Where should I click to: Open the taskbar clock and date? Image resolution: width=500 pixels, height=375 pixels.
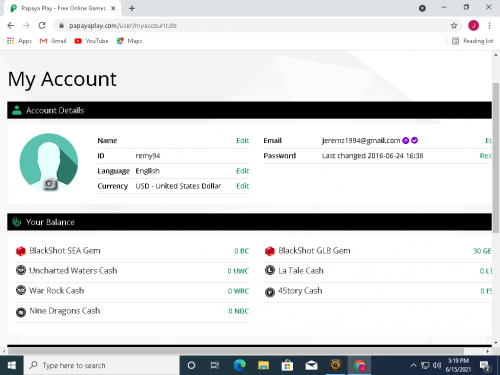458,365
